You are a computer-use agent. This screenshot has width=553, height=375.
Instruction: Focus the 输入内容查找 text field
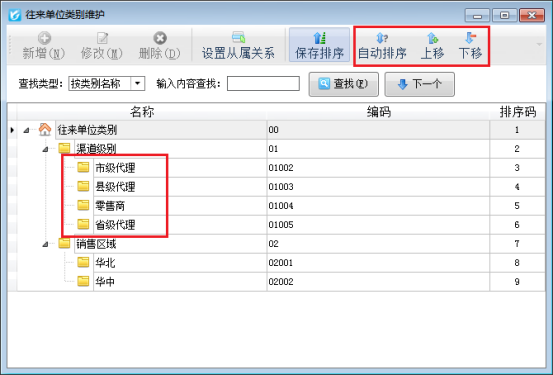click(x=263, y=84)
